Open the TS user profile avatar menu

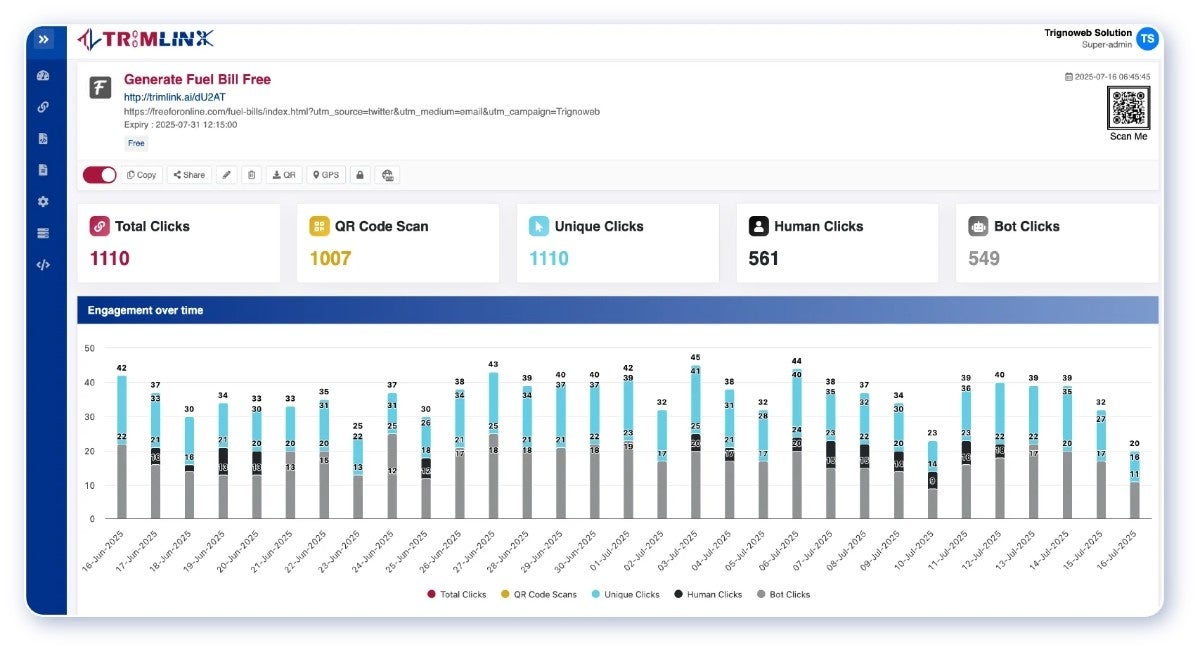click(1147, 39)
